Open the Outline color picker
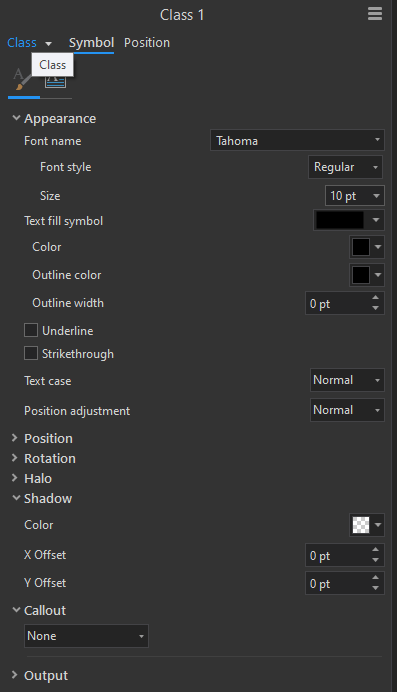The image size is (397, 692). click(367, 275)
